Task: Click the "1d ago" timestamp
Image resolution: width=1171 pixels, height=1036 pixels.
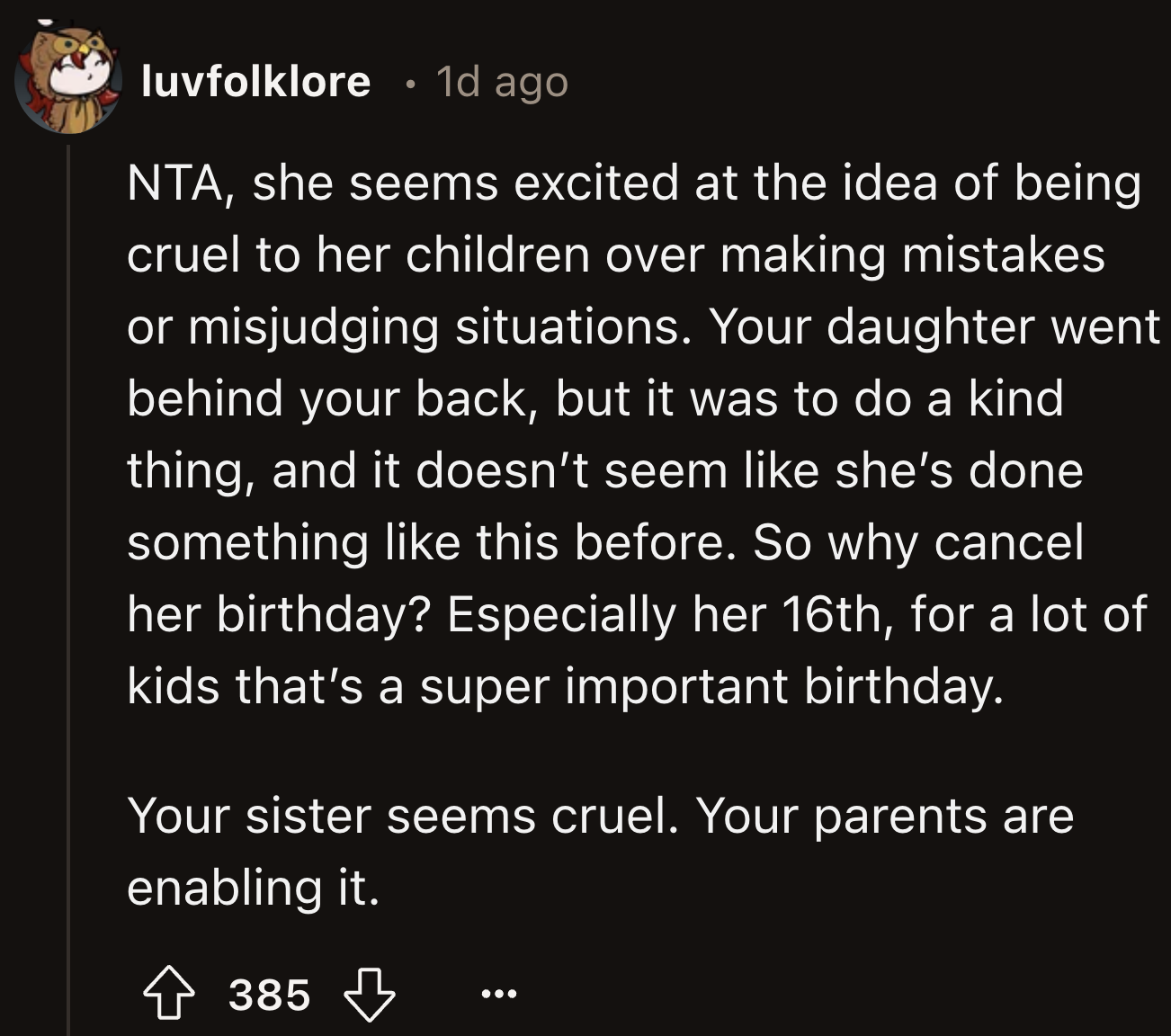Action: pos(502,83)
